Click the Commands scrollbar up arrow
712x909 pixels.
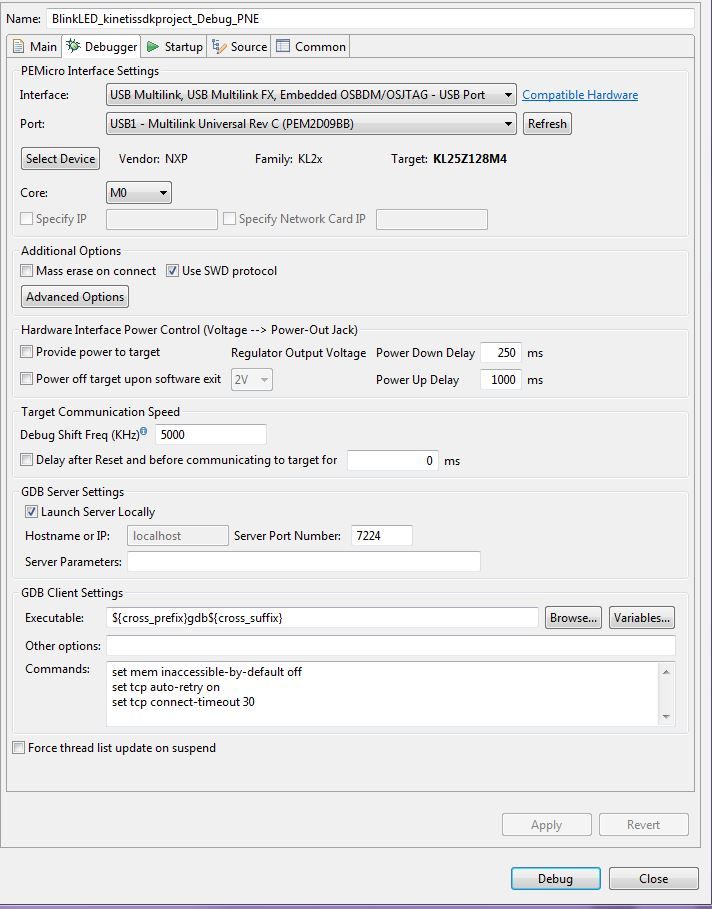tap(666, 672)
